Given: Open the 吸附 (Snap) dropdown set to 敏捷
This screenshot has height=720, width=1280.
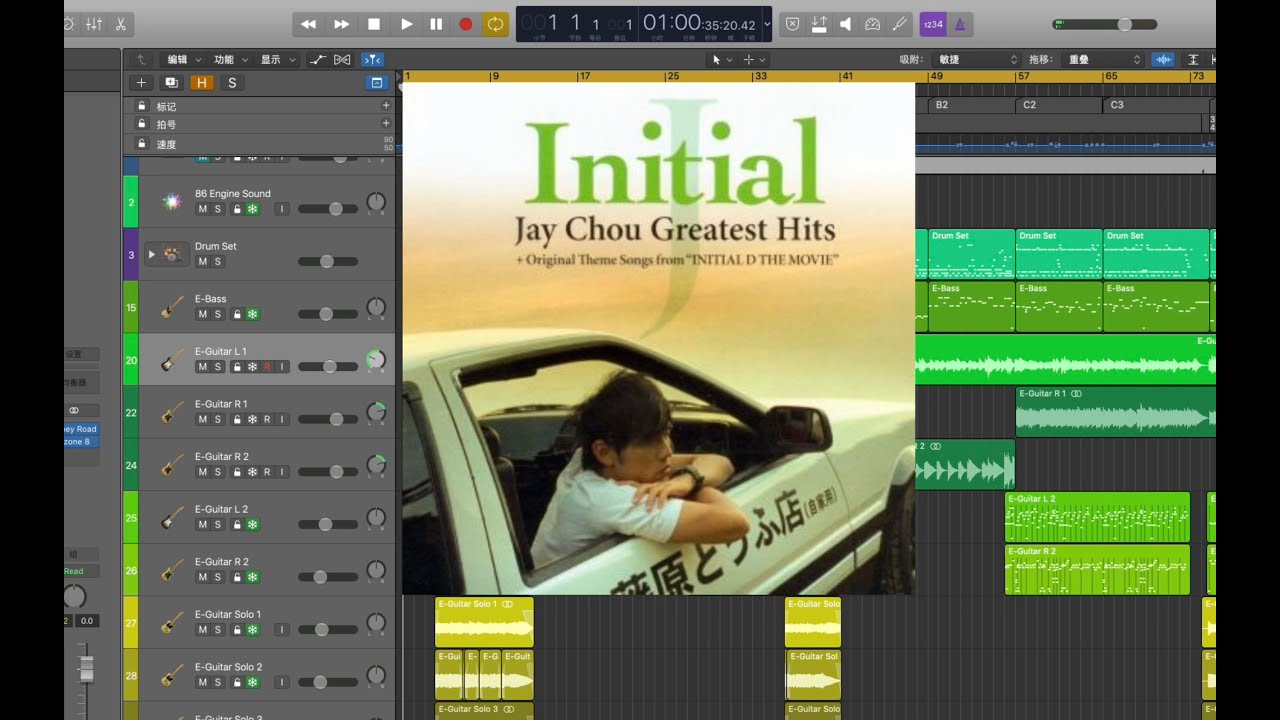Looking at the screenshot, I should [976, 60].
